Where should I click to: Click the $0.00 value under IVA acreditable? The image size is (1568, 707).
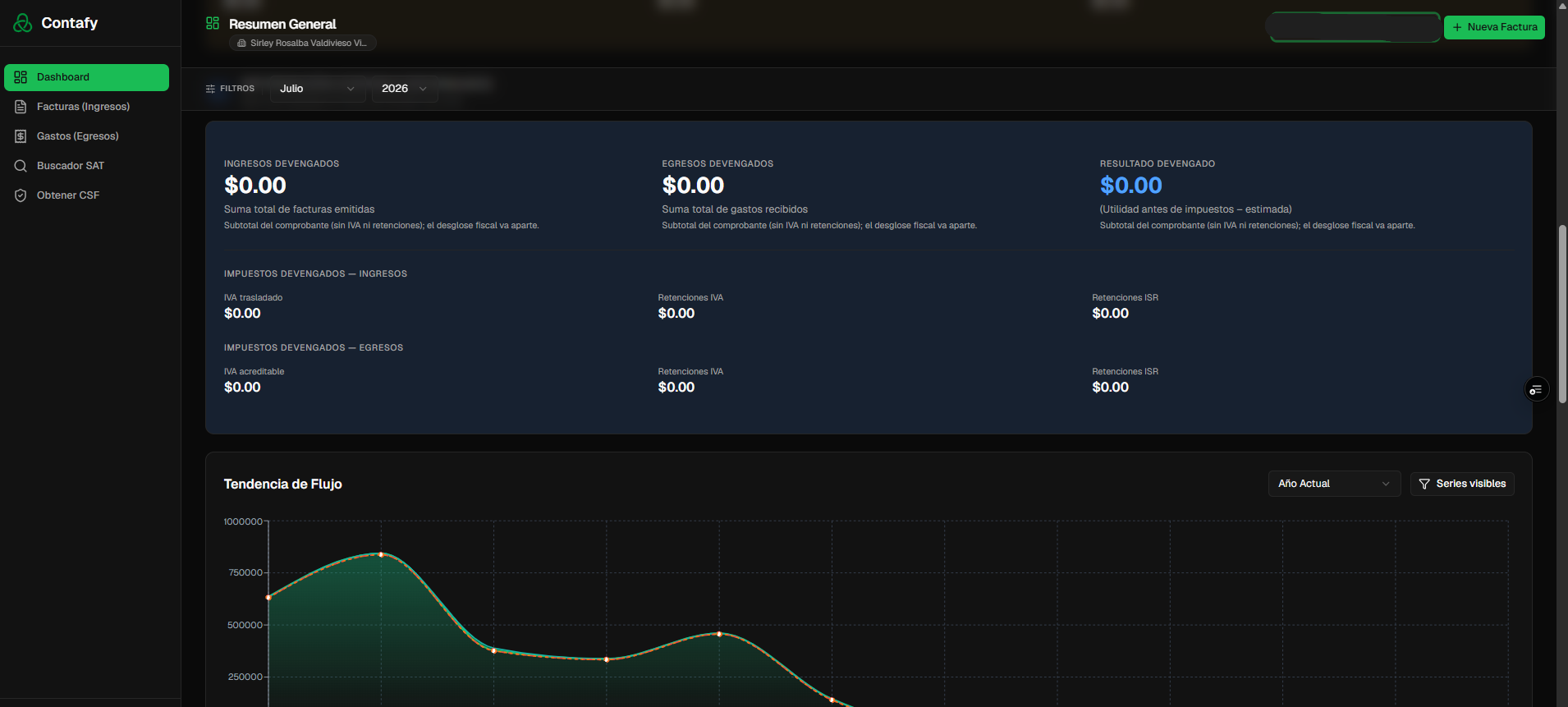click(x=242, y=387)
